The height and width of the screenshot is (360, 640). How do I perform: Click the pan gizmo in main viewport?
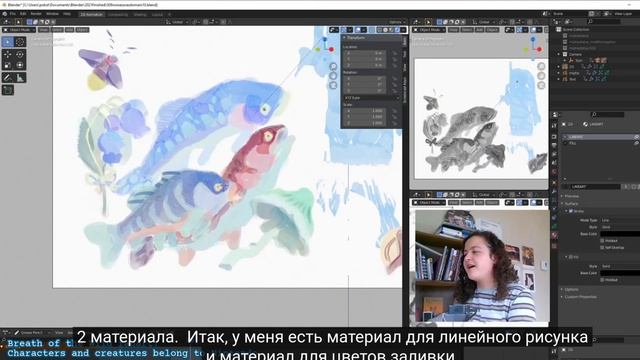(x=333, y=76)
